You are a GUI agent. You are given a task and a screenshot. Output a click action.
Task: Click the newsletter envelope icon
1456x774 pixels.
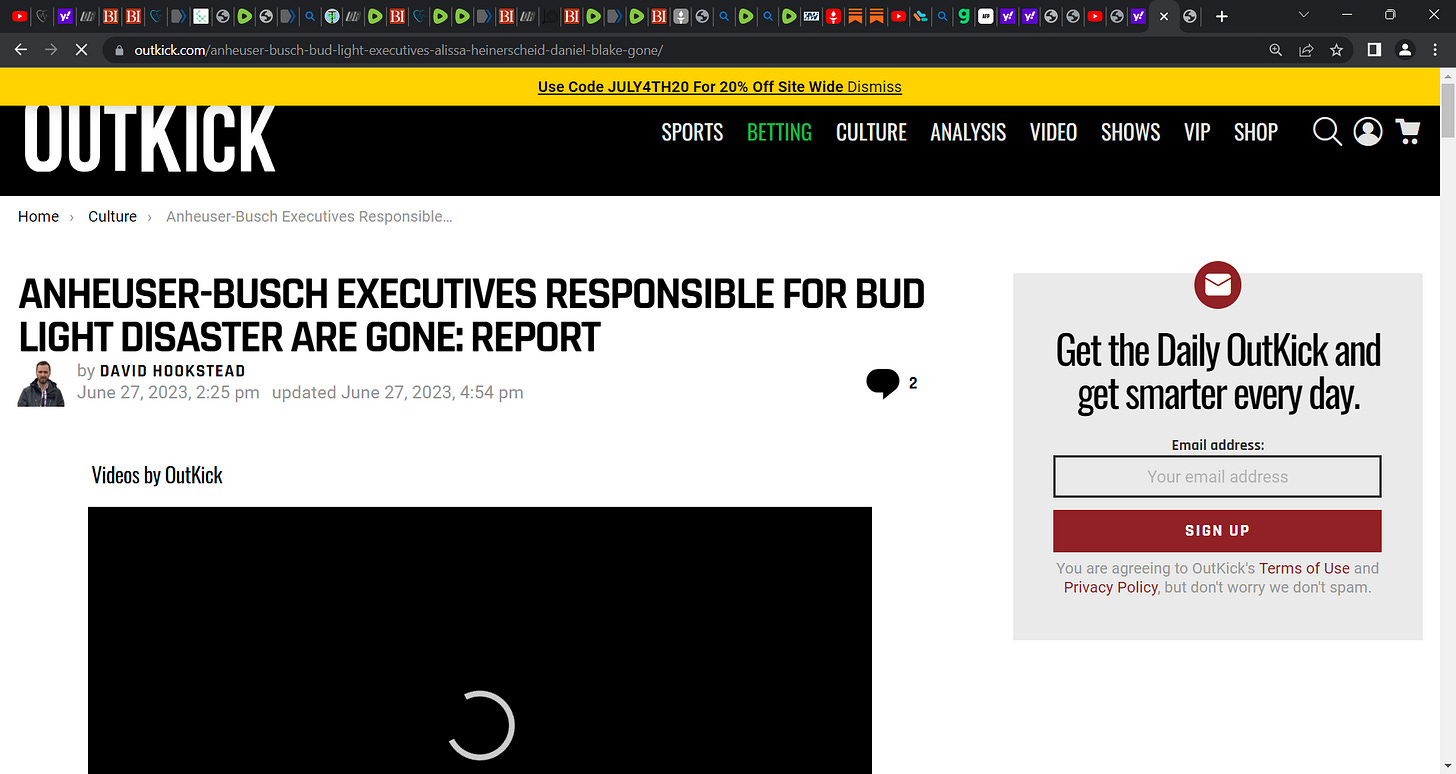[1217, 285]
